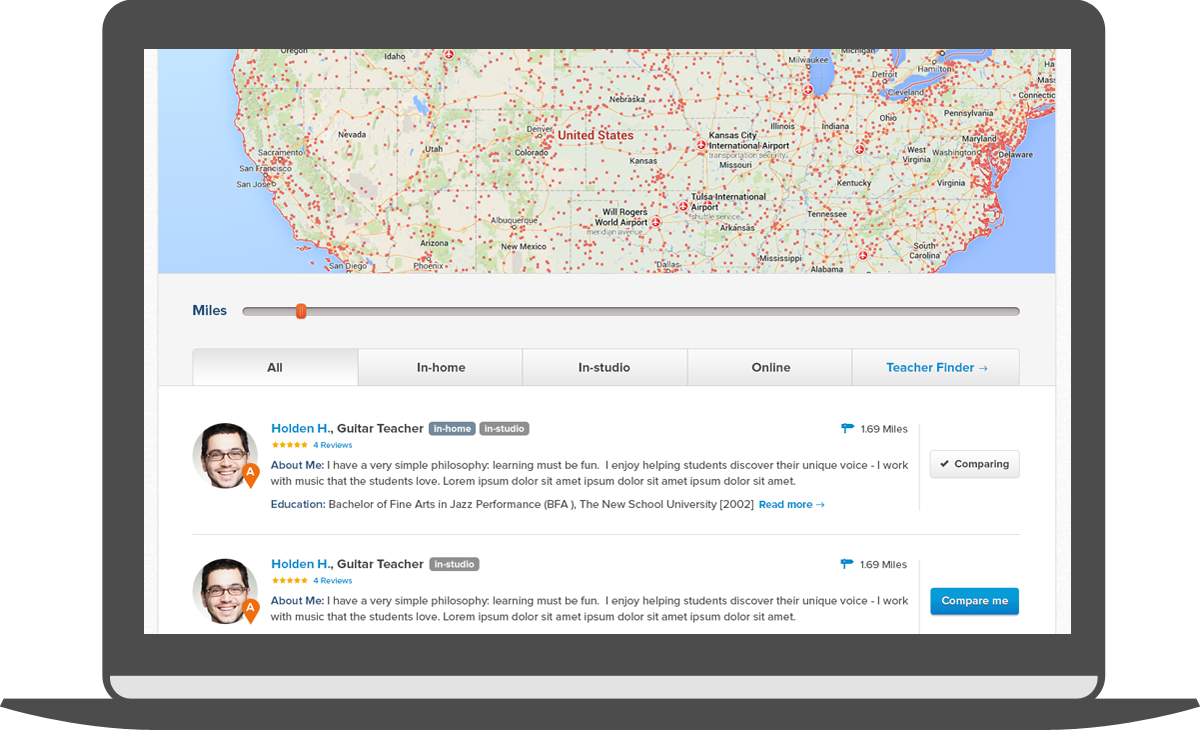Click the in-home tag badge on first listing
Viewport: 1200px width, 730px height.
(452, 429)
